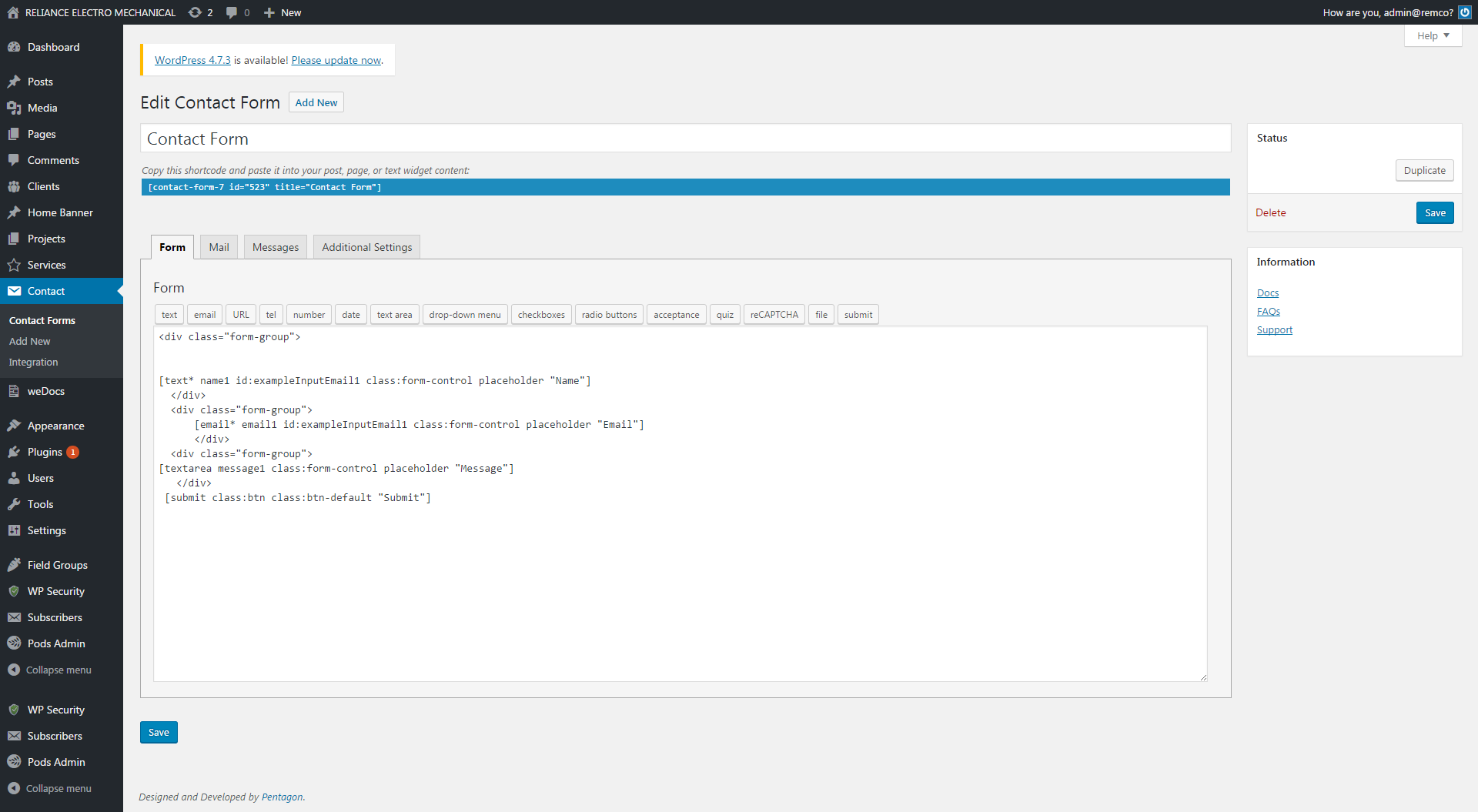Viewport: 1478px width, 812px height.
Task: Click the home icon beside Reliance Electro Mechanical
Action: (13, 12)
